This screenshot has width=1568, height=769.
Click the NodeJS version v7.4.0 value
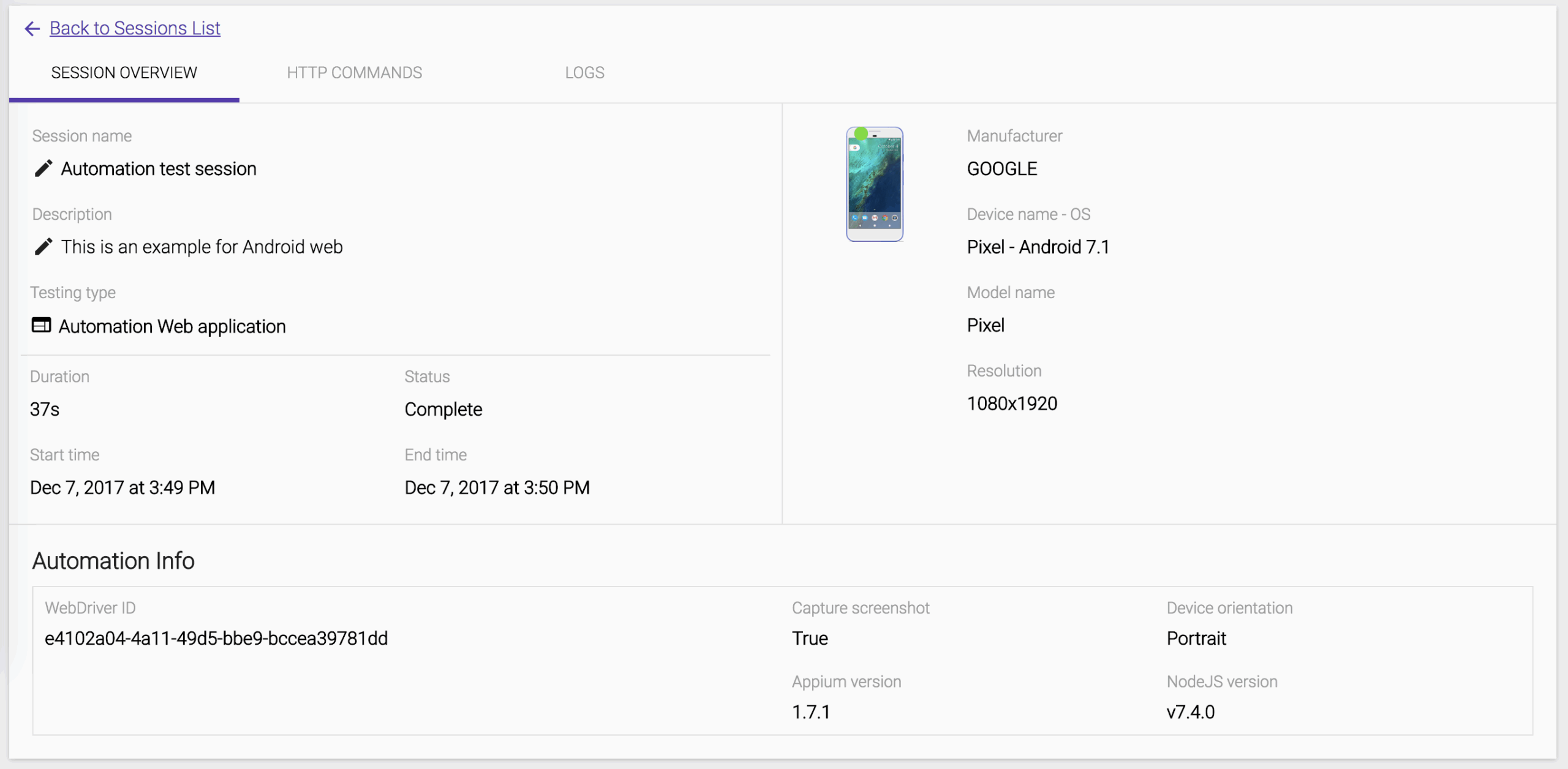[1190, 712]
